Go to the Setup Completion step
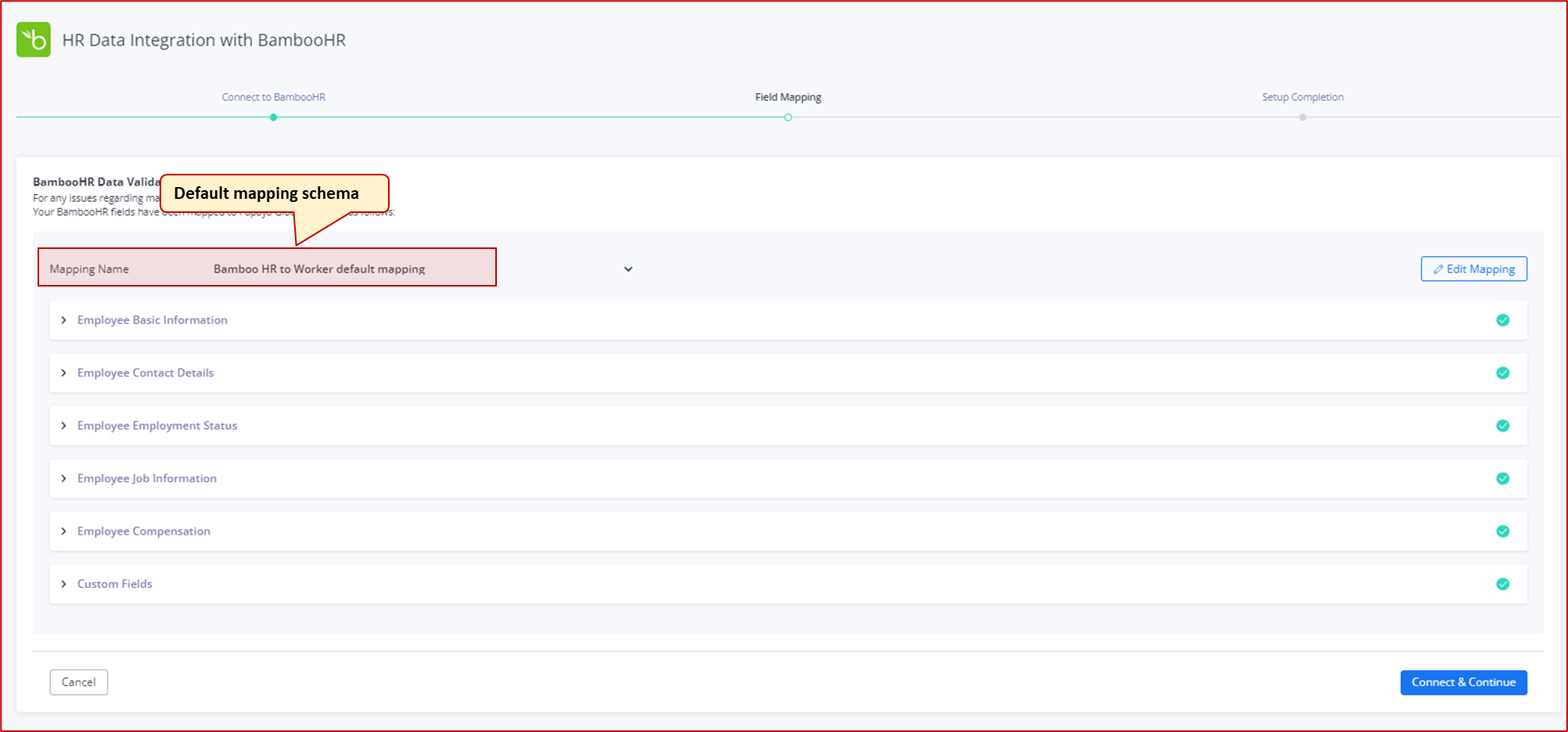Image resolution: width=1568 pixels, height=732 pixels. [x=1302, y=117]
